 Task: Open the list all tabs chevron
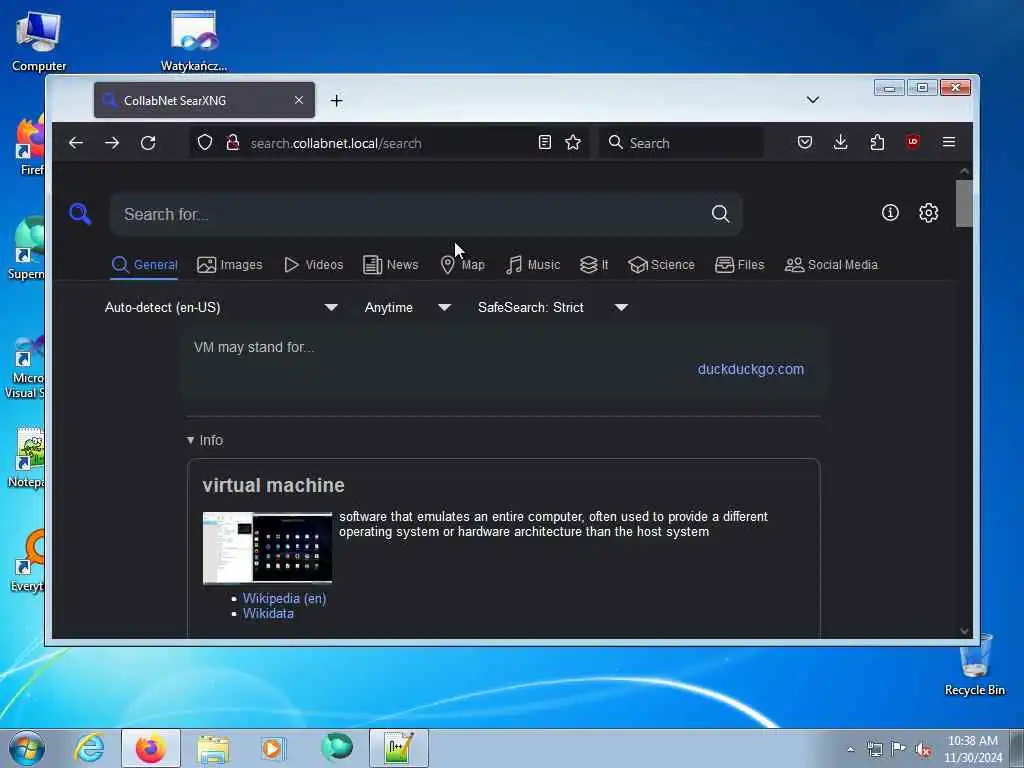(812, 99)
